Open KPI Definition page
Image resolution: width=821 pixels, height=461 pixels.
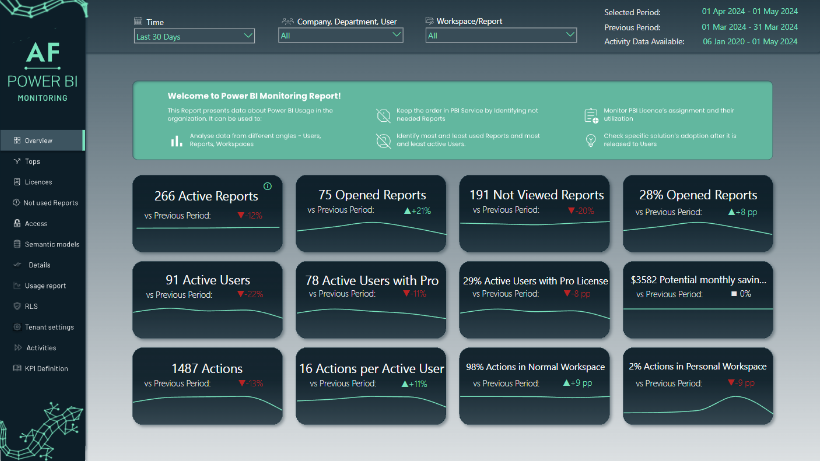(42, 368)
